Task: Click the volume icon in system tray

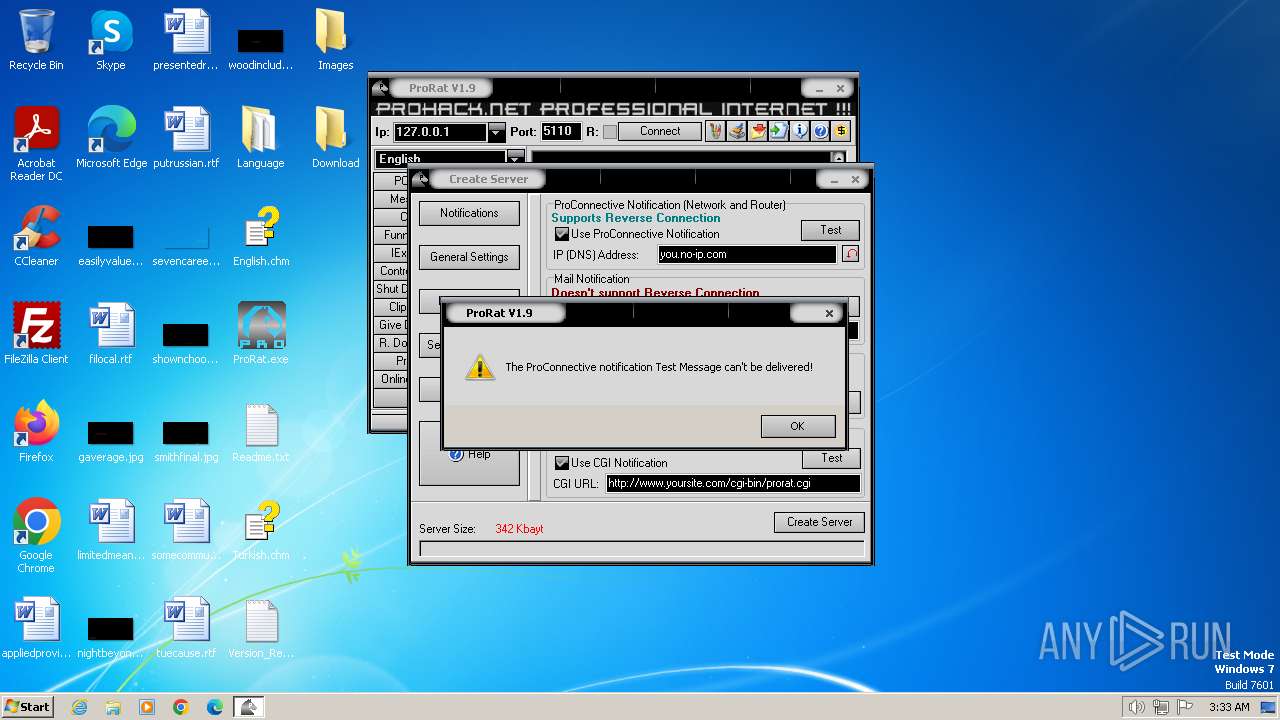Action: click(1136, 707)
